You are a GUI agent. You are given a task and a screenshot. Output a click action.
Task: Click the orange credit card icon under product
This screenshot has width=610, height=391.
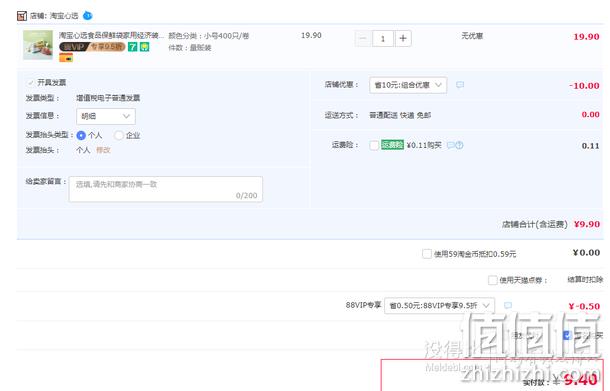click(x=66, y=58)
